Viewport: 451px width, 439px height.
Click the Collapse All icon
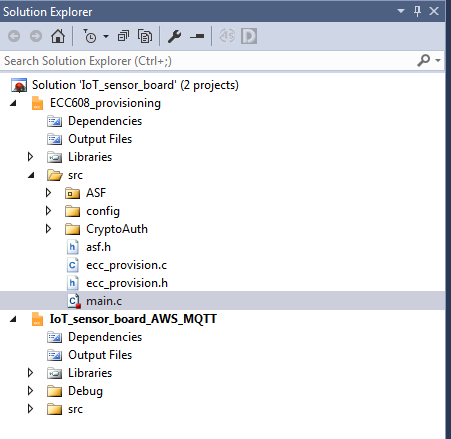point(123,36)
